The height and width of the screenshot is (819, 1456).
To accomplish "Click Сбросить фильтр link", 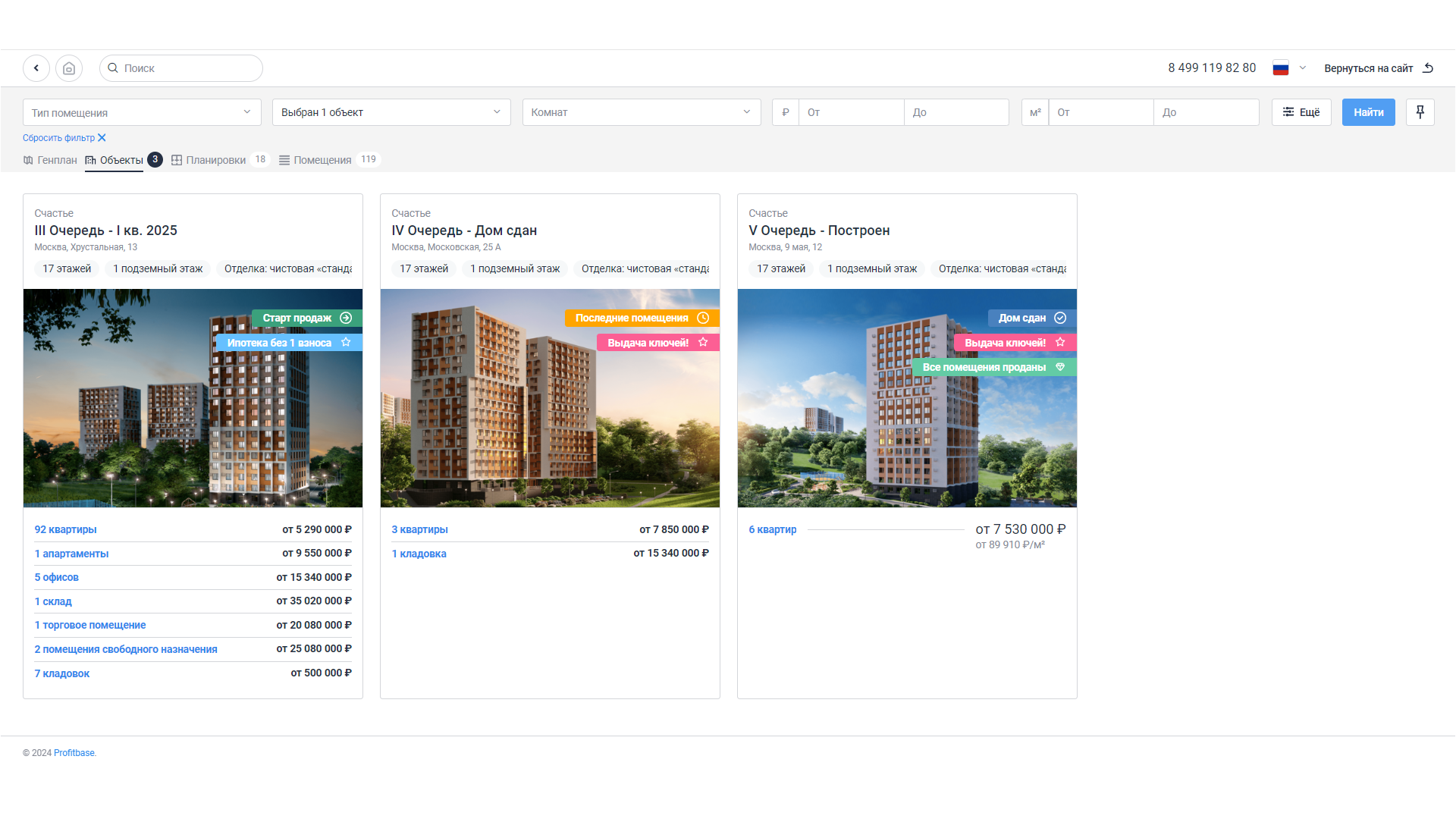I will 58,138.
